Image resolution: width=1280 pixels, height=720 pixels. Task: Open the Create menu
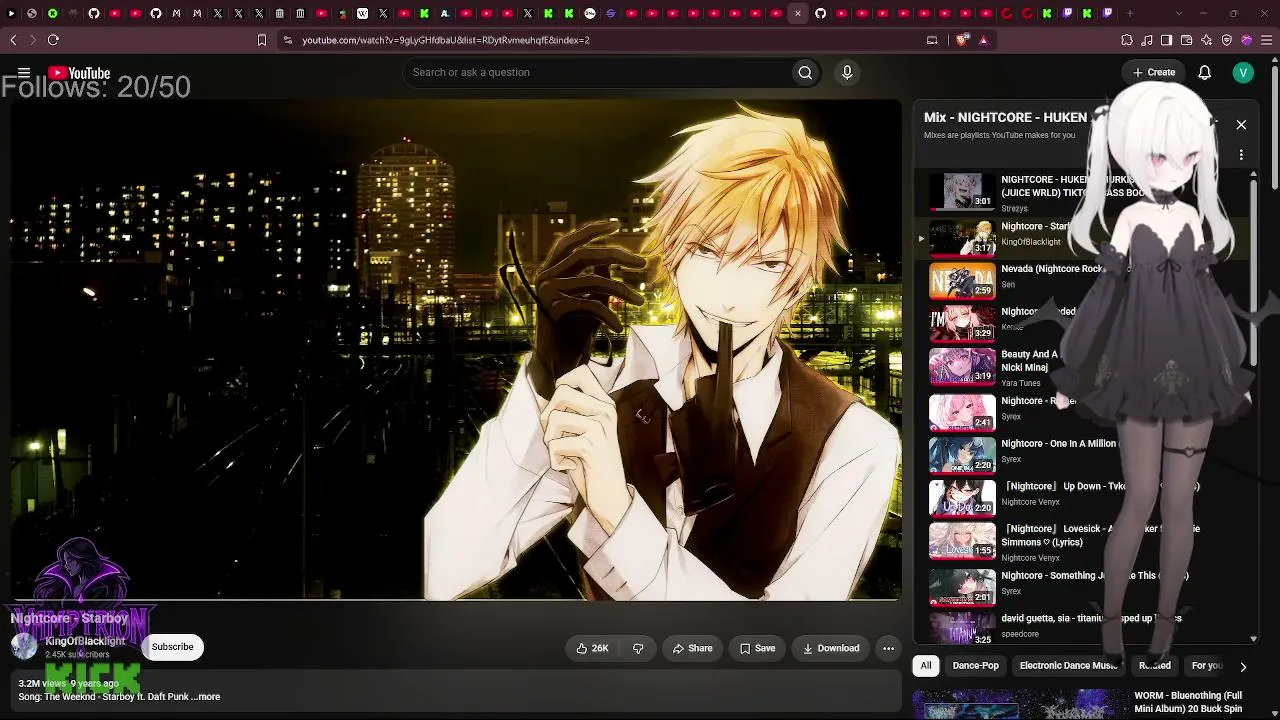point(1154,72)
